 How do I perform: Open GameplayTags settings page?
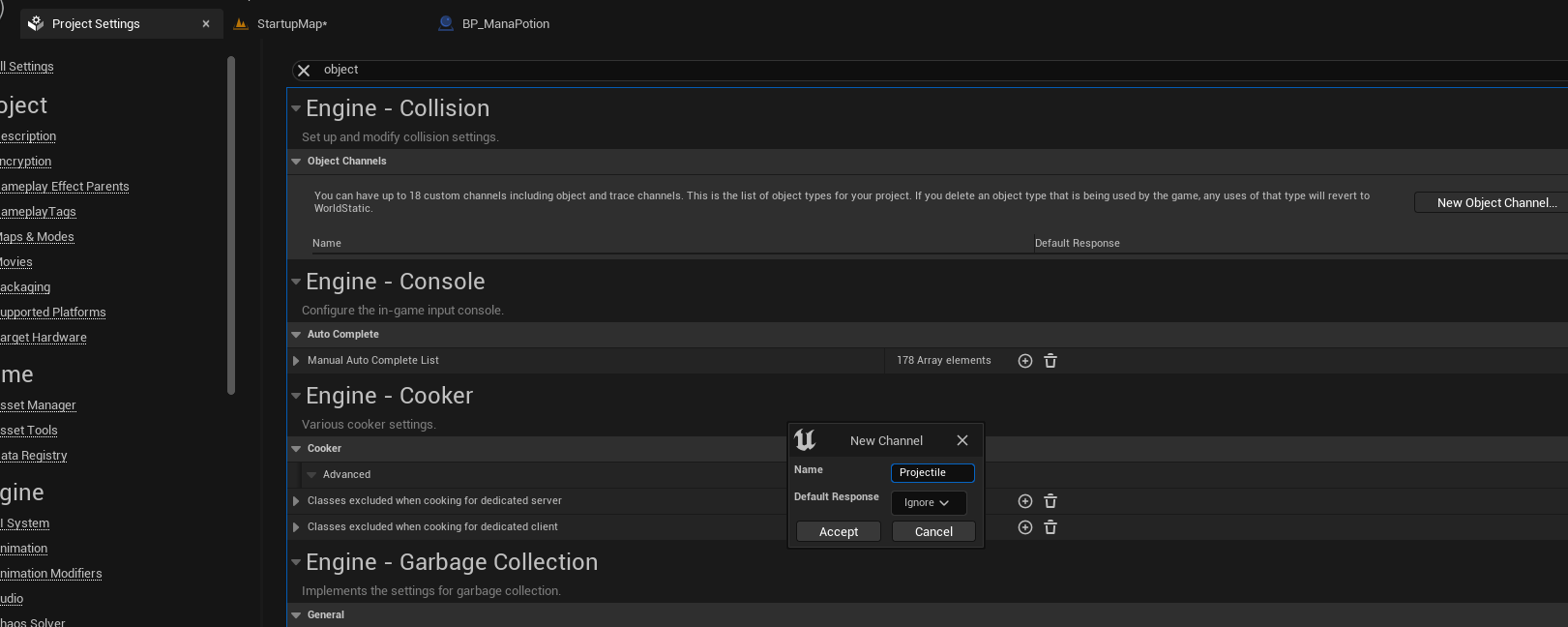pyautogui.click(x=38, y=212)
